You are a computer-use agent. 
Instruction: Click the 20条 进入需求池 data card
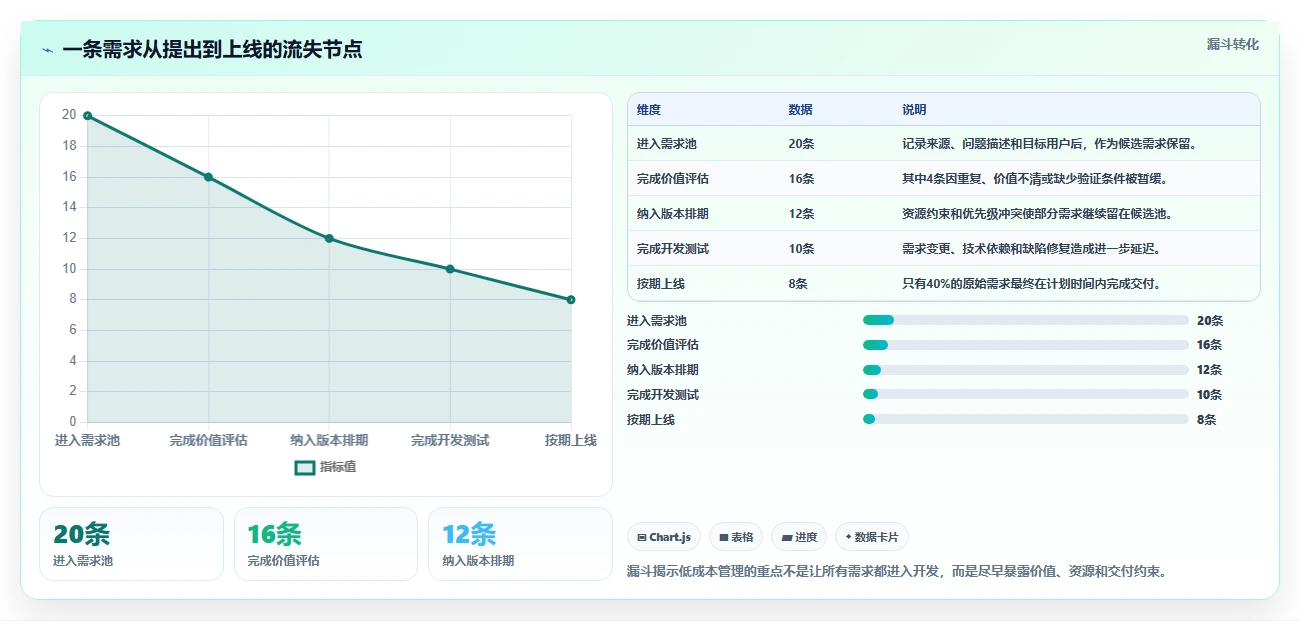point(131,544)
